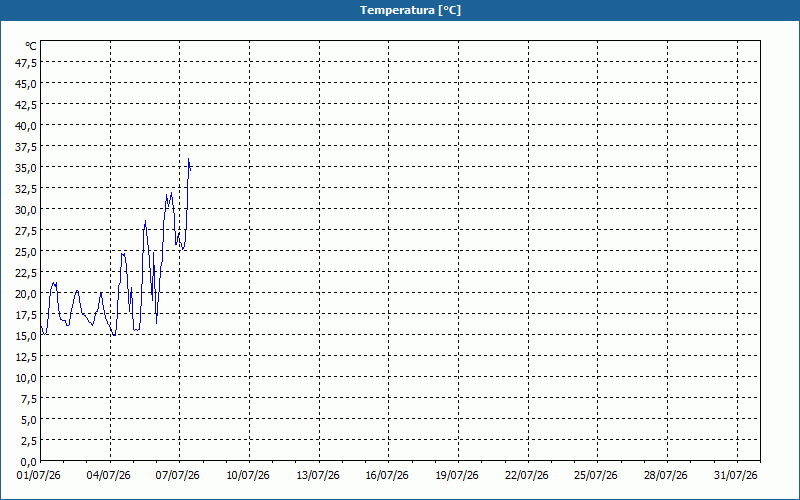Select the 12,5 y-axis label
Viewport: 800px width, 500px height.
point(27,357)
